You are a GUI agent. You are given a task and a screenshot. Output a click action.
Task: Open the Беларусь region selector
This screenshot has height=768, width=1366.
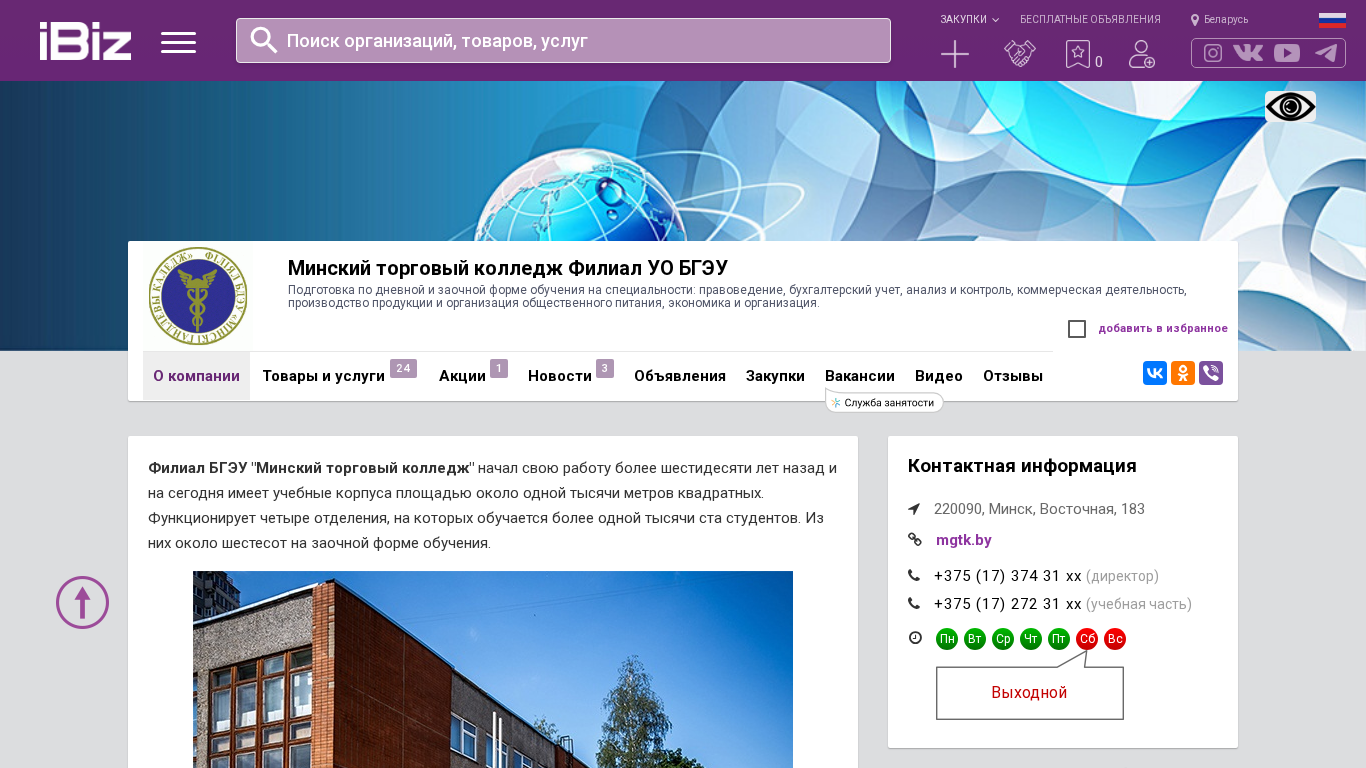tap(1219, 19)
